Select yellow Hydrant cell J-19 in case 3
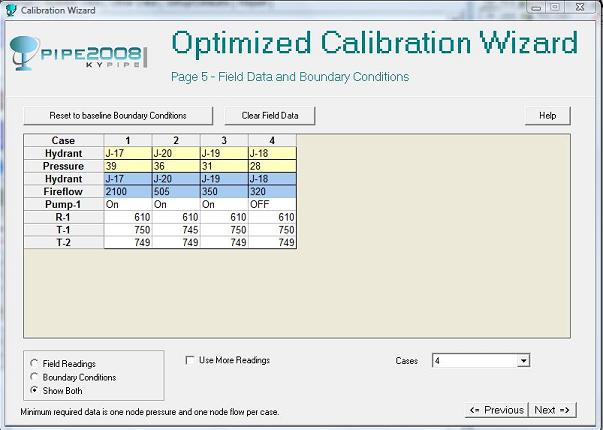This screenshot has width=603, height=430. [x=224, y=153]
